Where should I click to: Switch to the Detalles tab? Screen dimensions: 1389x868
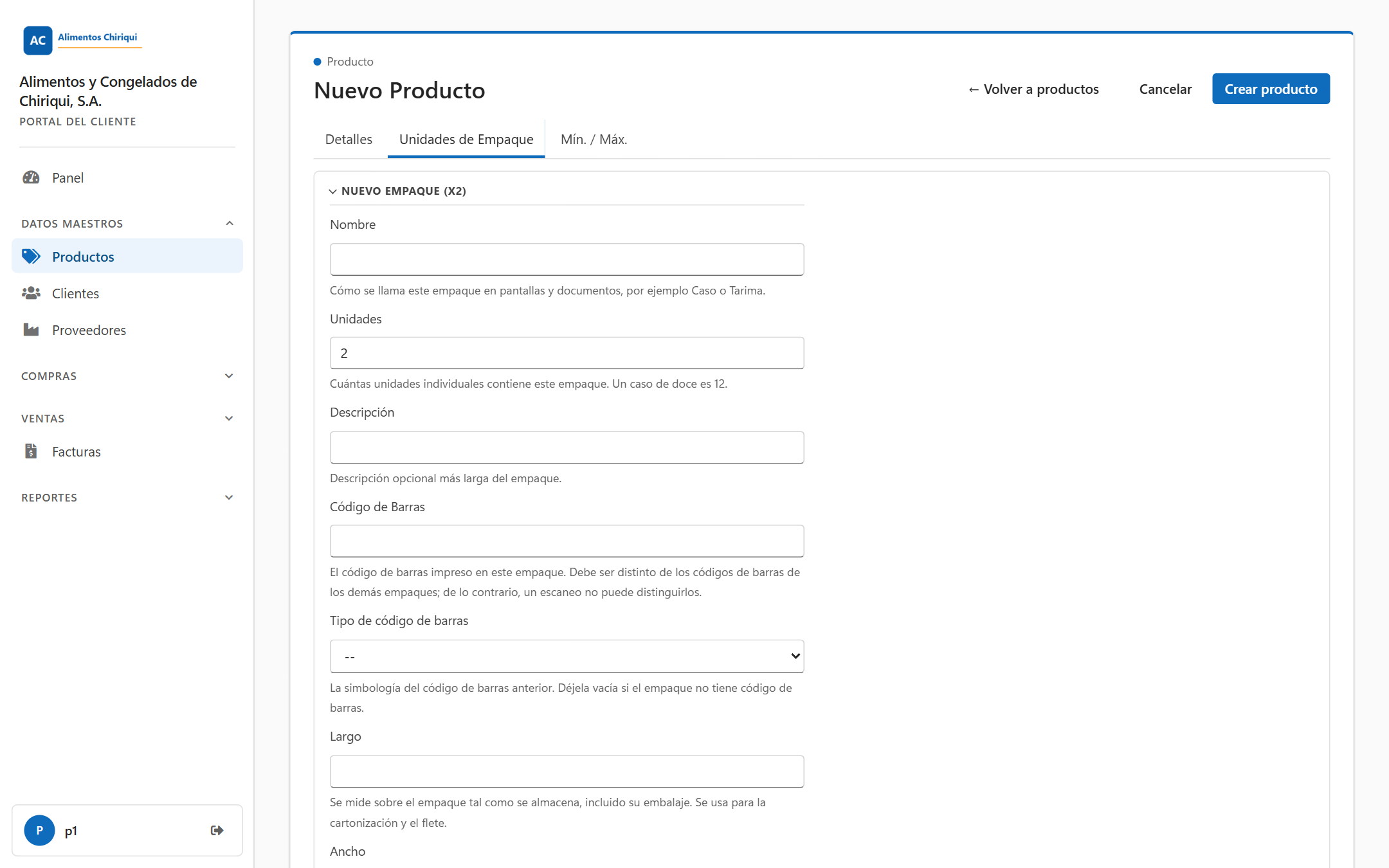tap(349, 139)
